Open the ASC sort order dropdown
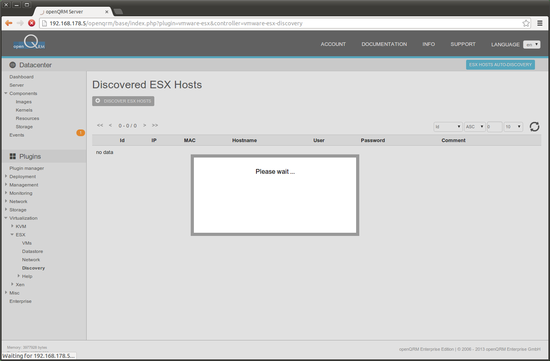 [x=475, y=127]
